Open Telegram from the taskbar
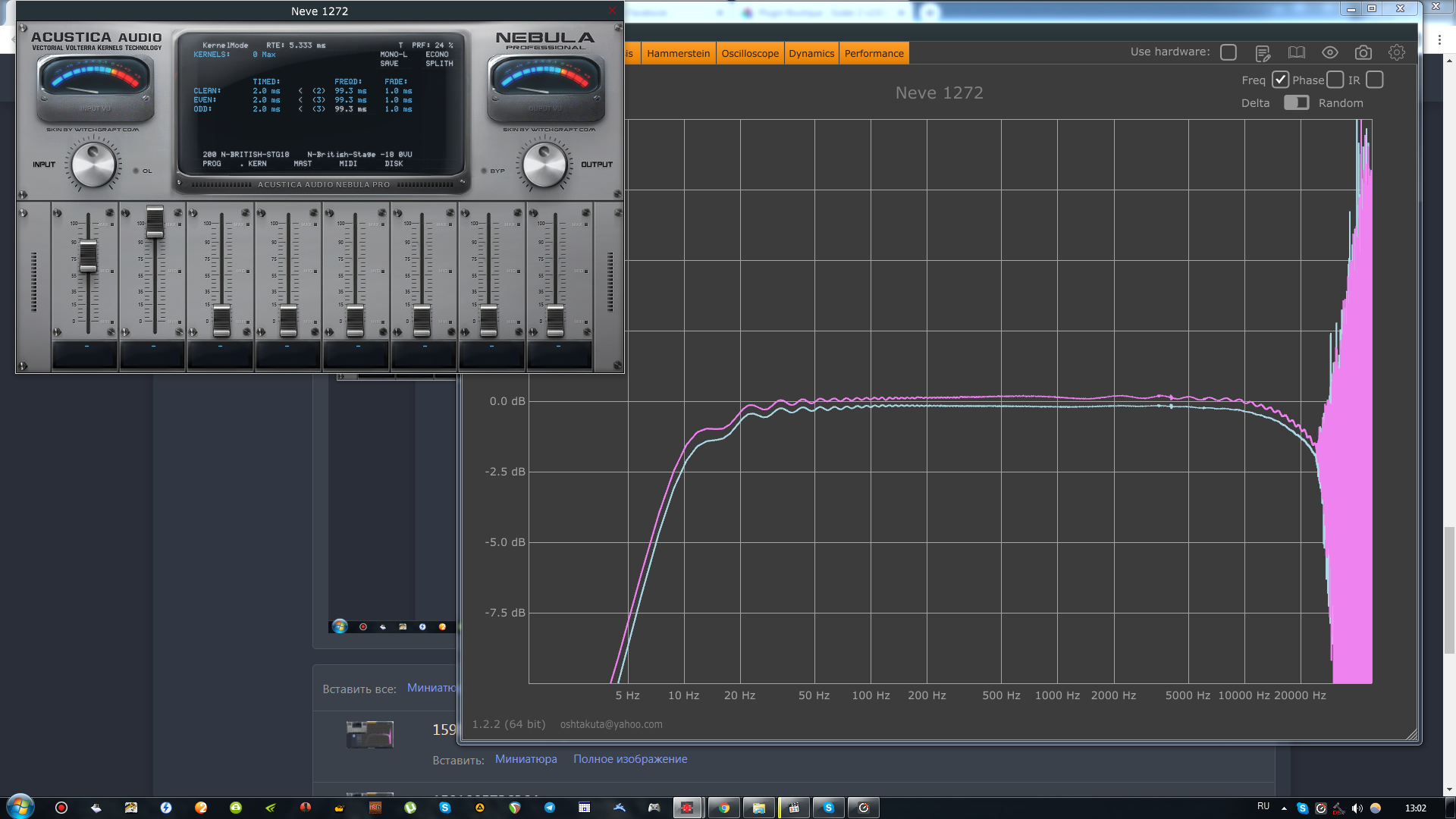 point(550,808)
